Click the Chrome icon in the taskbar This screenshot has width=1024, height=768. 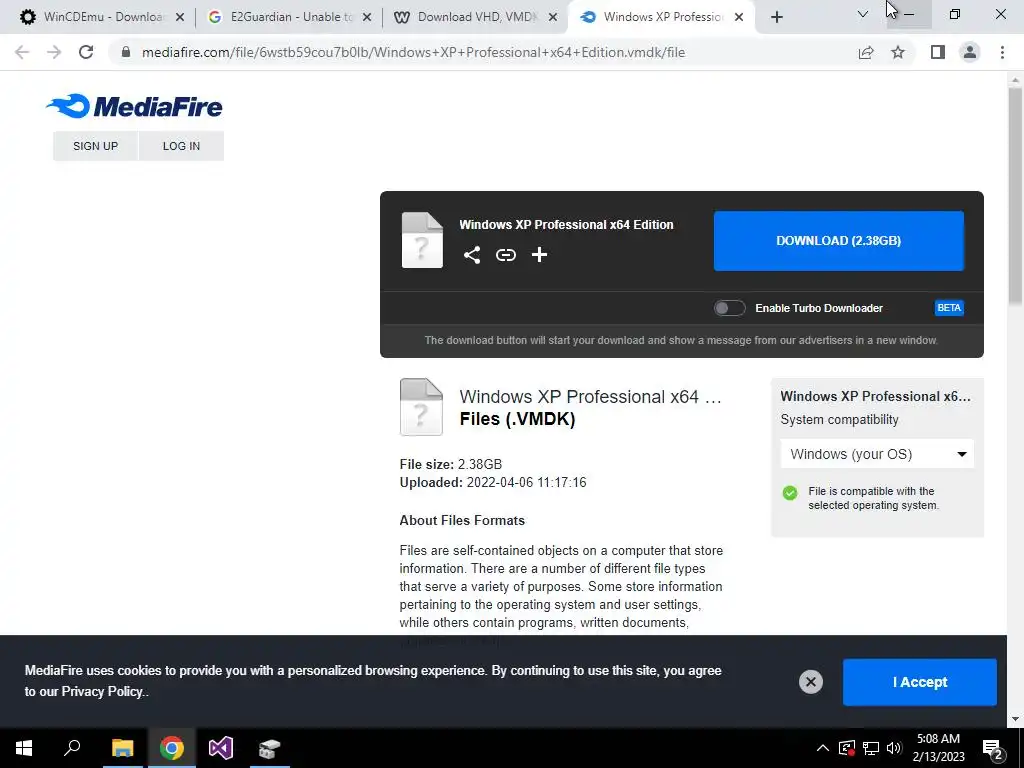(172, 748)
